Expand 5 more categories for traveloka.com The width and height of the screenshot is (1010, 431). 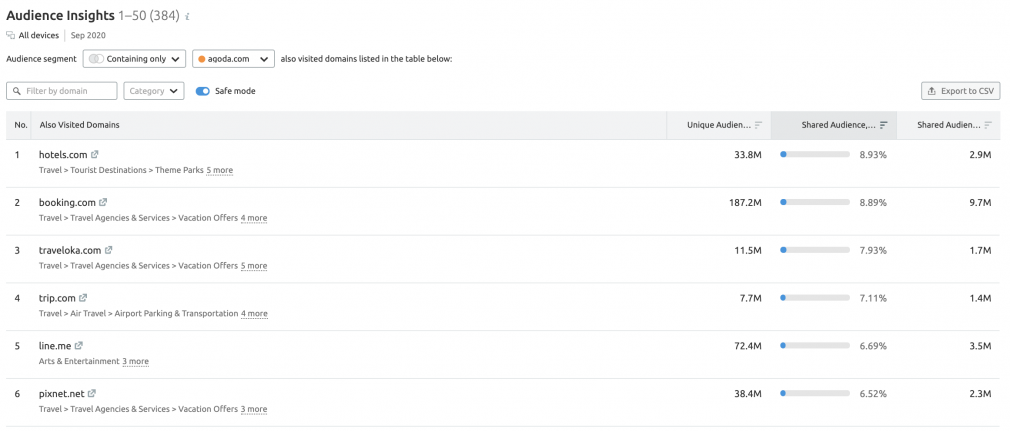pos(254,266)
